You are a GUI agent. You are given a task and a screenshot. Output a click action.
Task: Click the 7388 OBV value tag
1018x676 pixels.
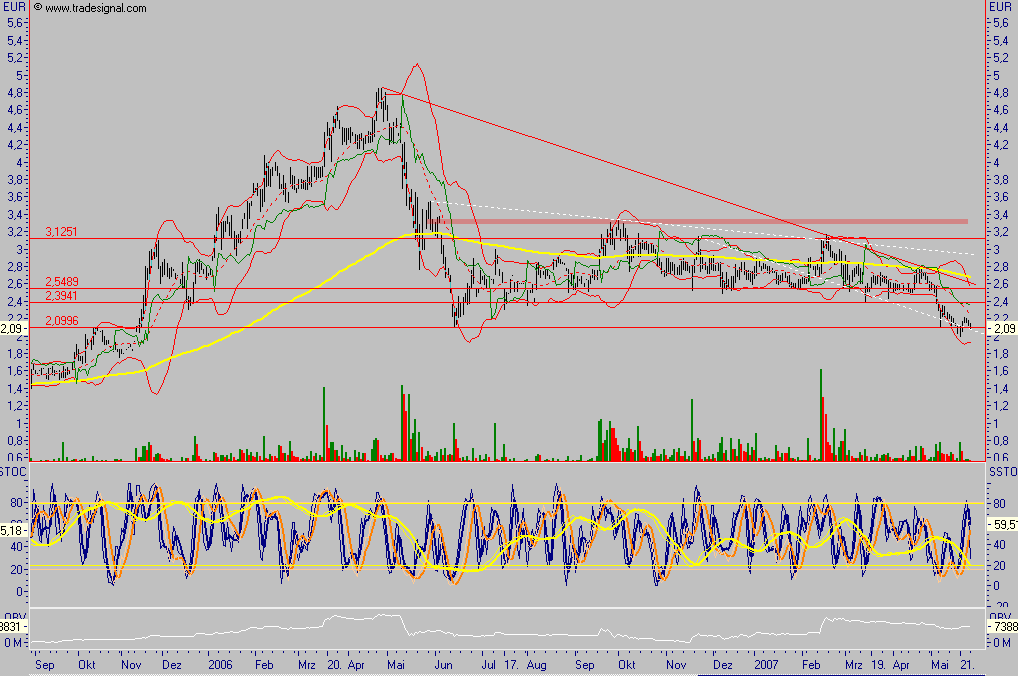1002,627
